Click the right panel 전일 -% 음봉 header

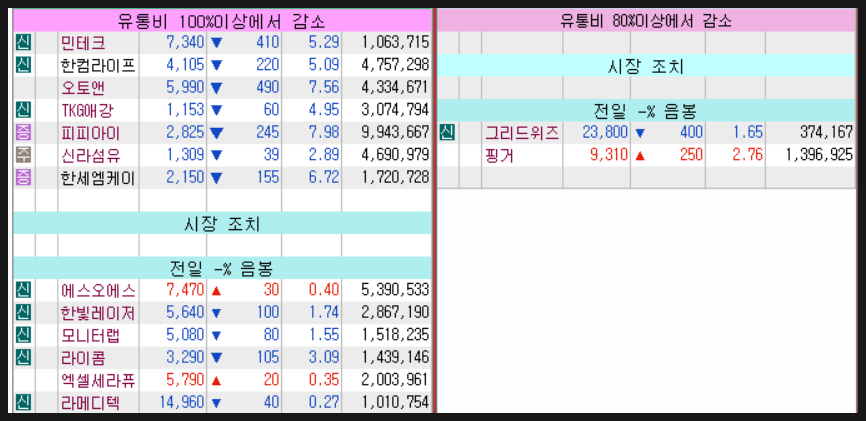(646, 111)
